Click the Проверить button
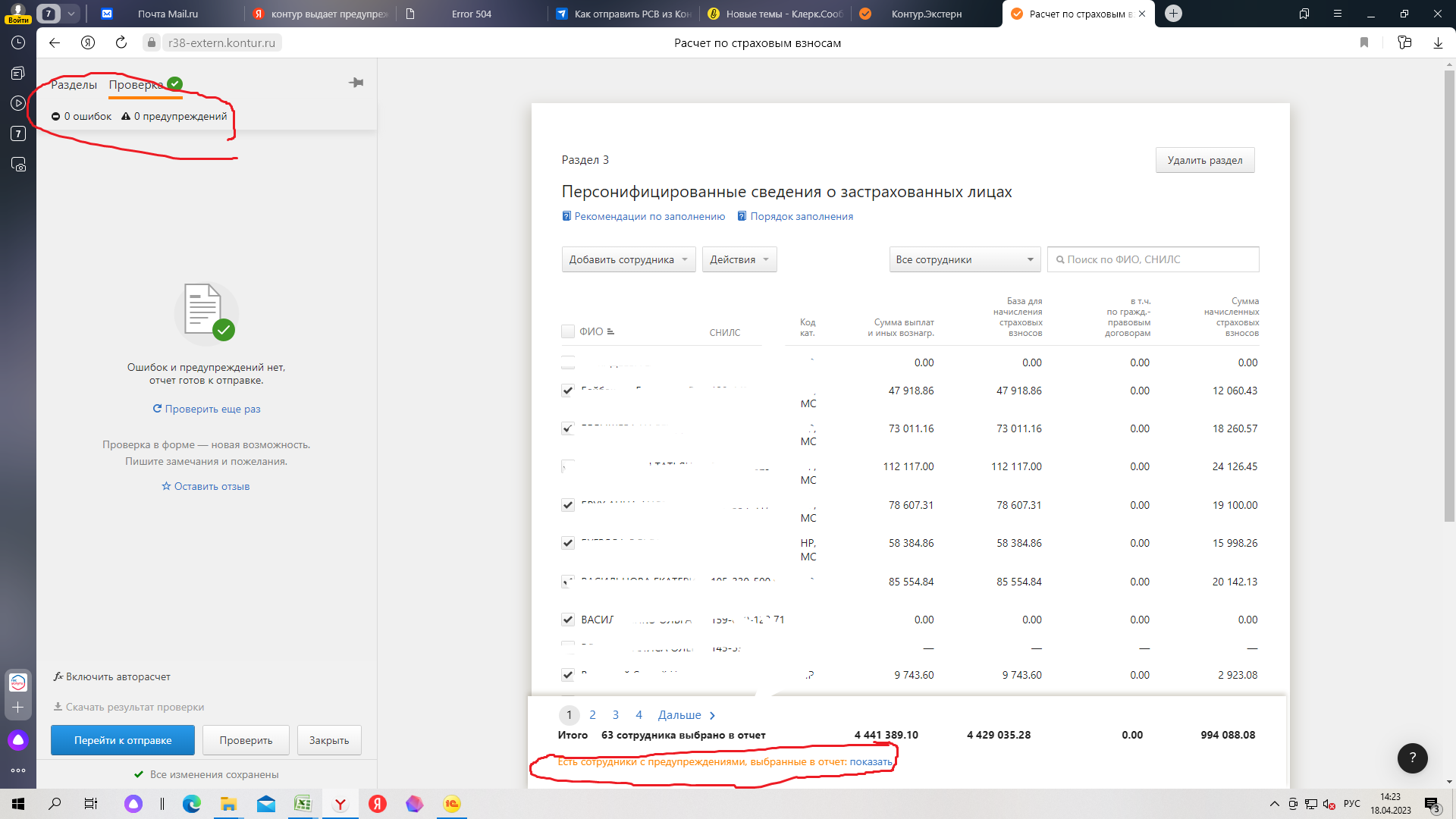The width and height of the screenshot is (1456, 819). click(x=246, y=740)
